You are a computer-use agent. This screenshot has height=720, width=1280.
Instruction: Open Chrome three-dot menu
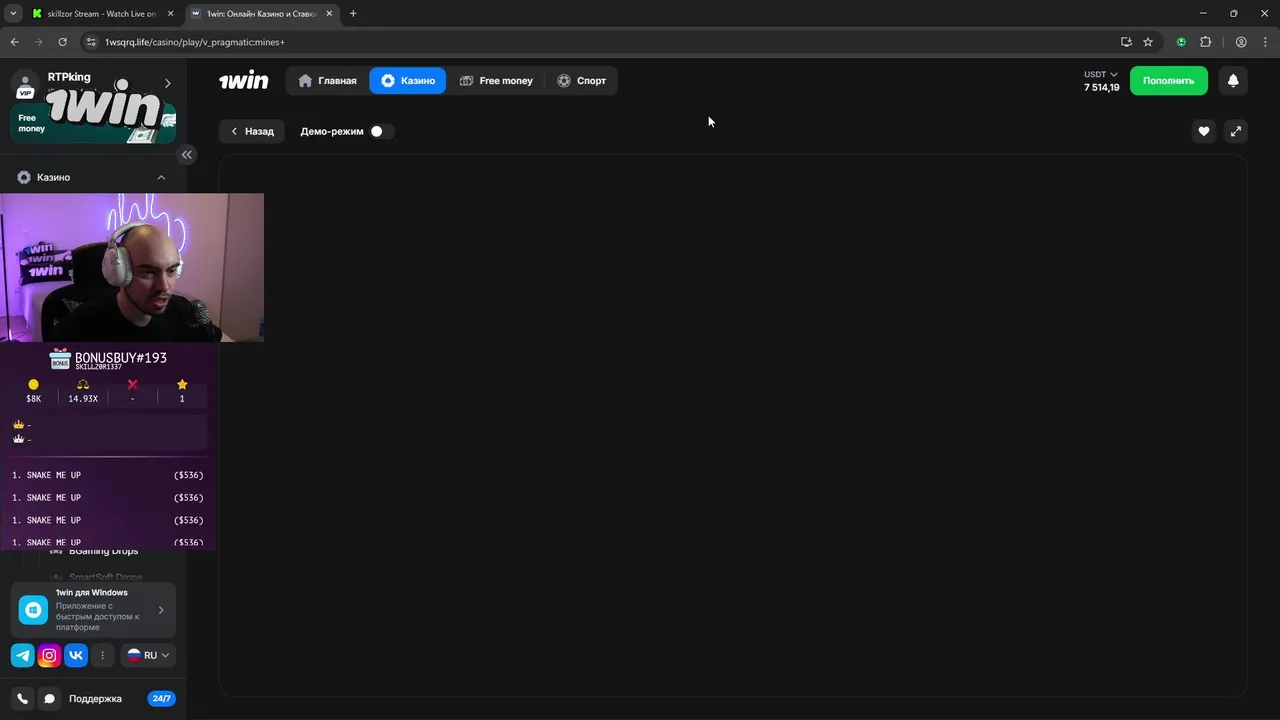(x=1263, y=42)
